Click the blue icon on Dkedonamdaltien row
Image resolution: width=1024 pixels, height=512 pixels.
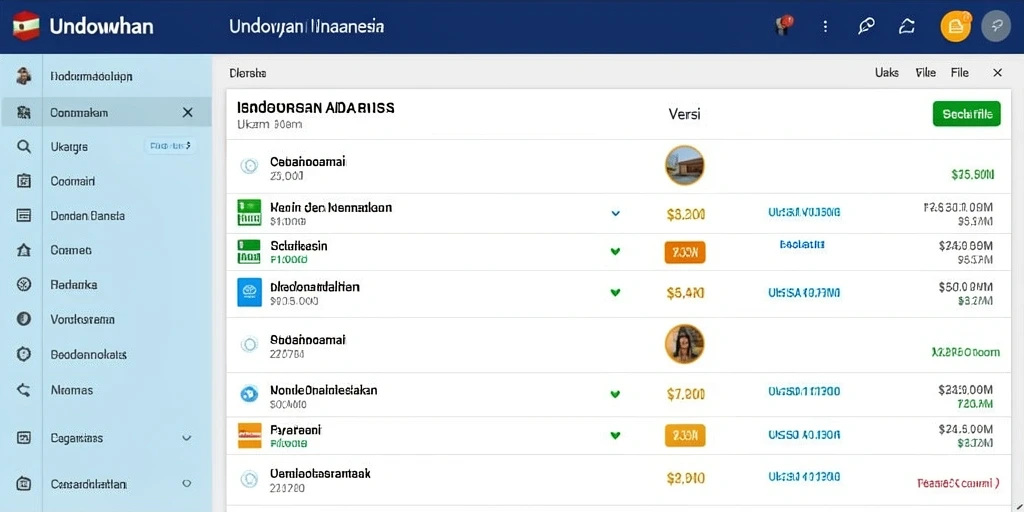click(x=249, y=292)
